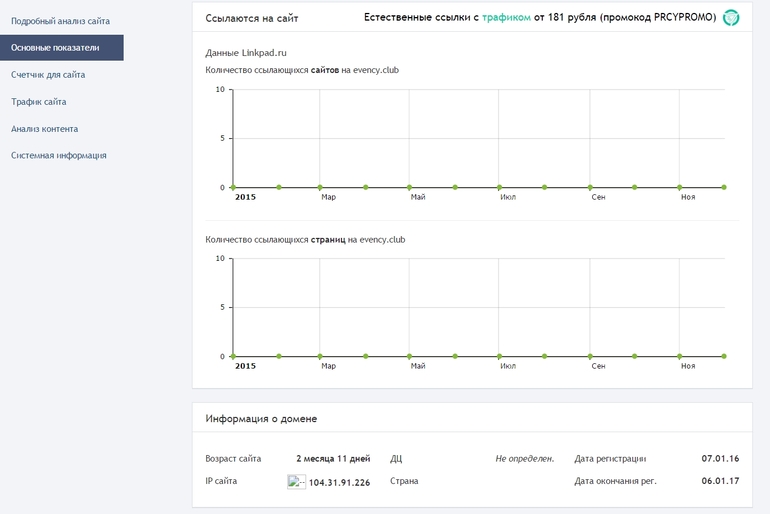The height and width of the screenshot is (514, 770).
Task: Go to "Счетчик для сайта" section
Action: click(48, 74)
